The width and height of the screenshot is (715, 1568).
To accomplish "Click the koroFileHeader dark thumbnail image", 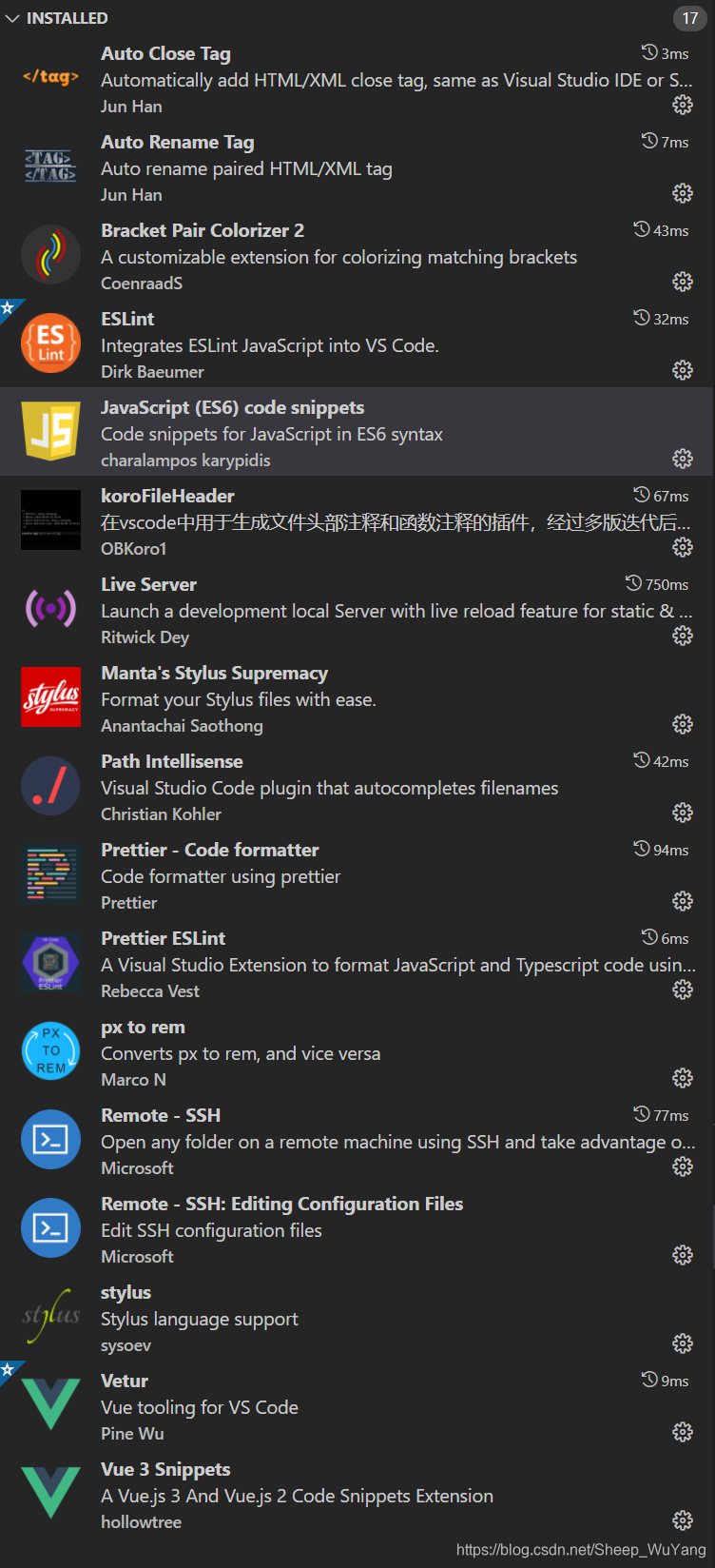I will pos(50,519).
